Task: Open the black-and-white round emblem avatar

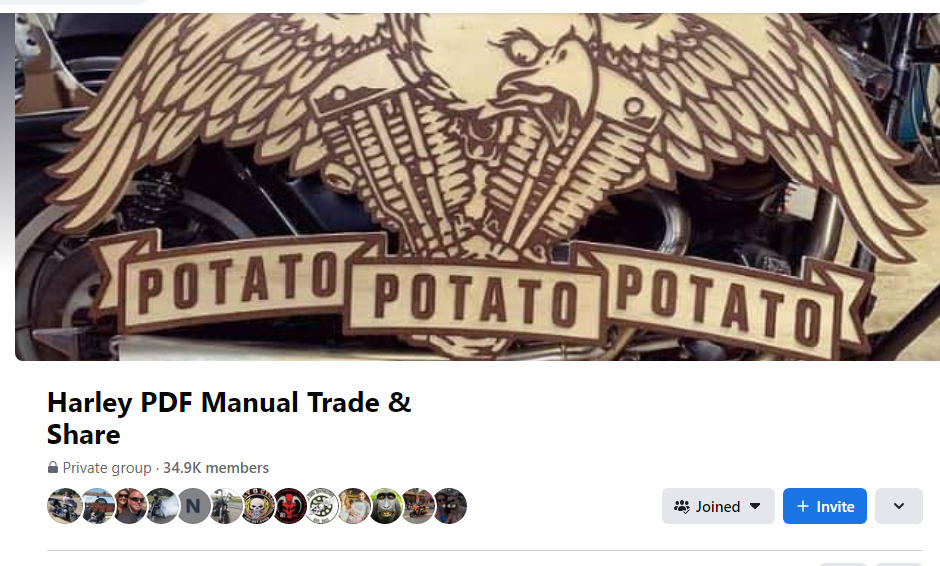Action: point(322,506)
